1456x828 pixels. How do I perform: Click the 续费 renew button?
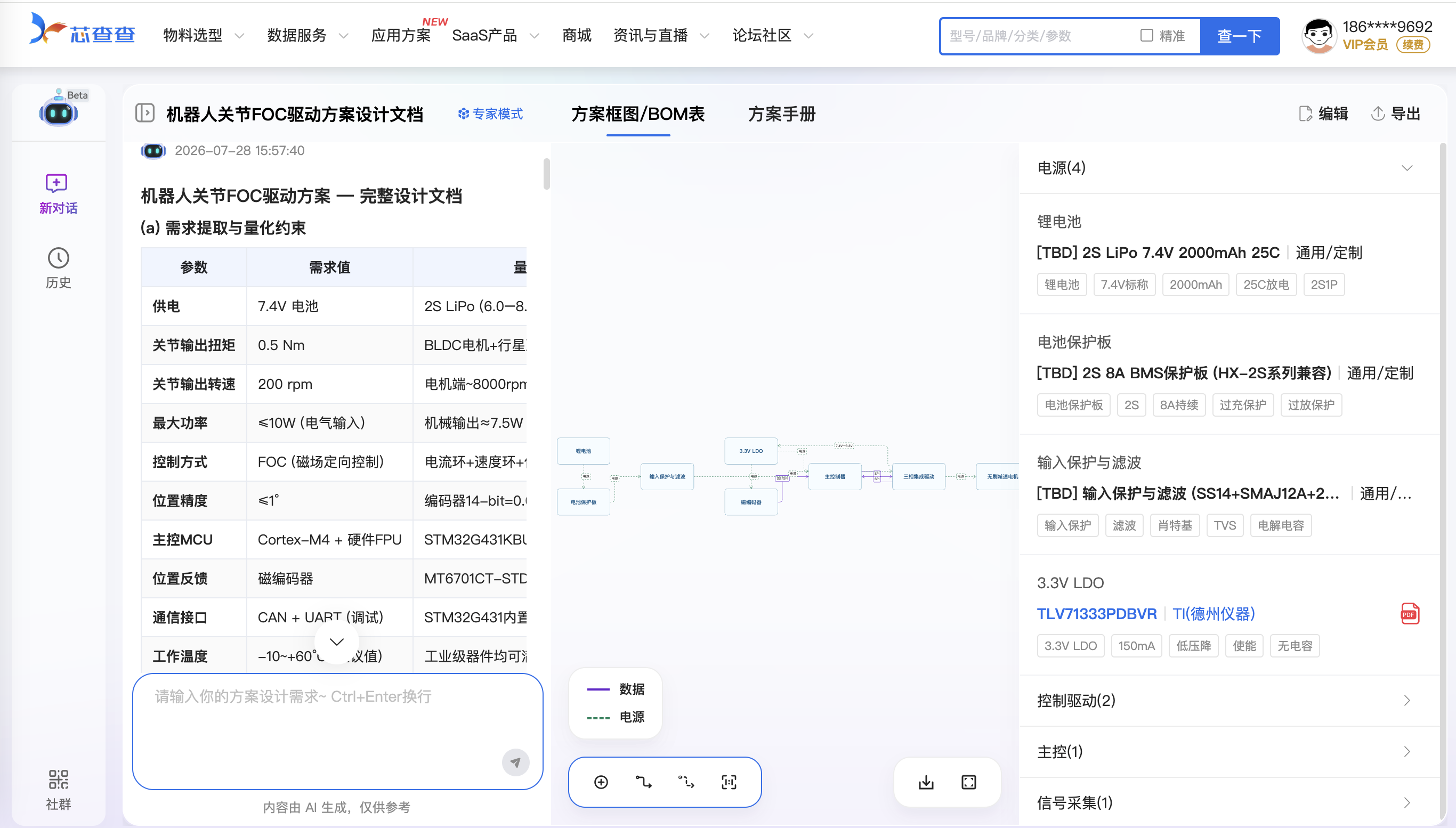[x=1413, y=44]
